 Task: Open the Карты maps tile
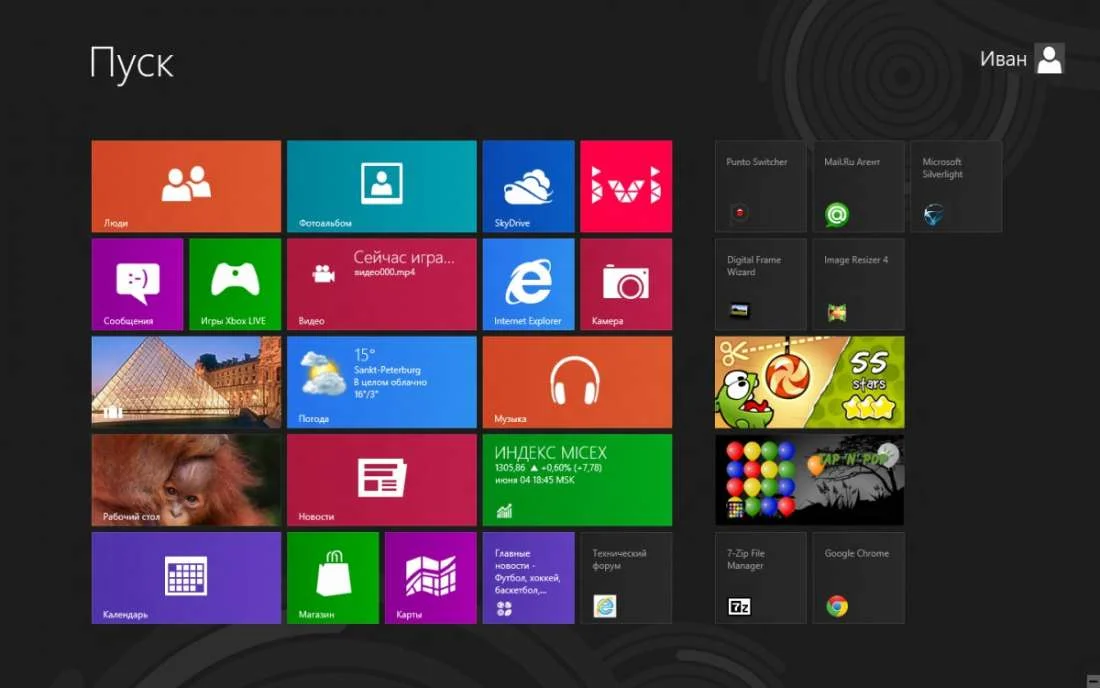[431, 578]
